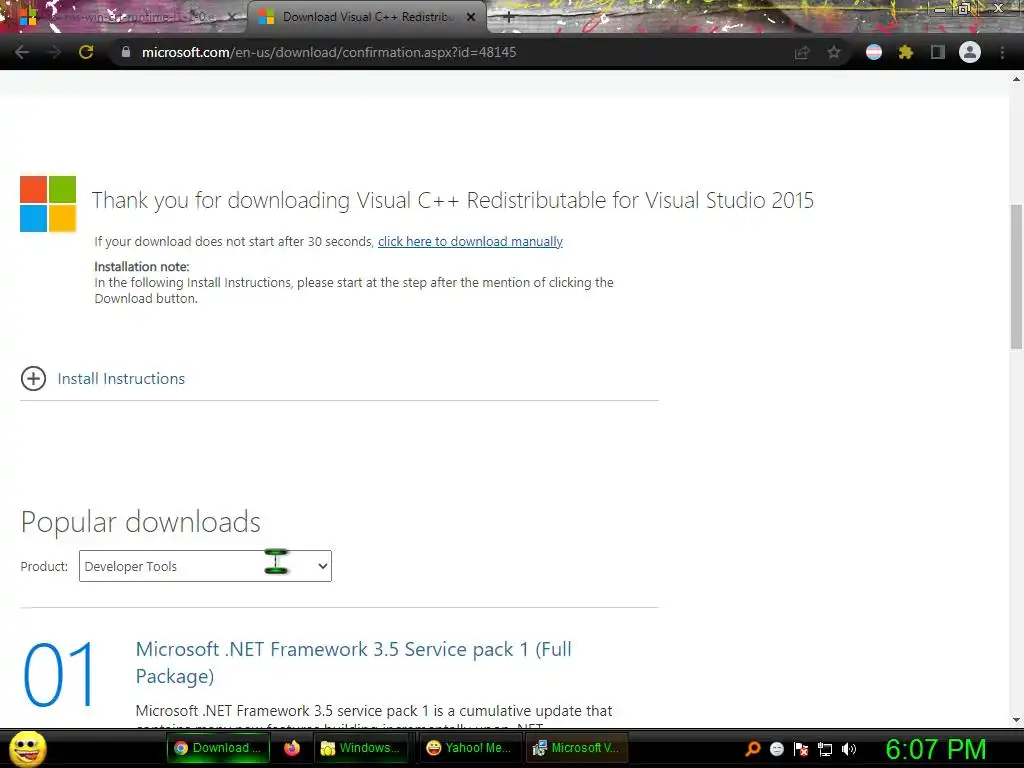The image size is (1024, 768).
Task: Open the smiley face Start button
Action: [x=27, y=748]
